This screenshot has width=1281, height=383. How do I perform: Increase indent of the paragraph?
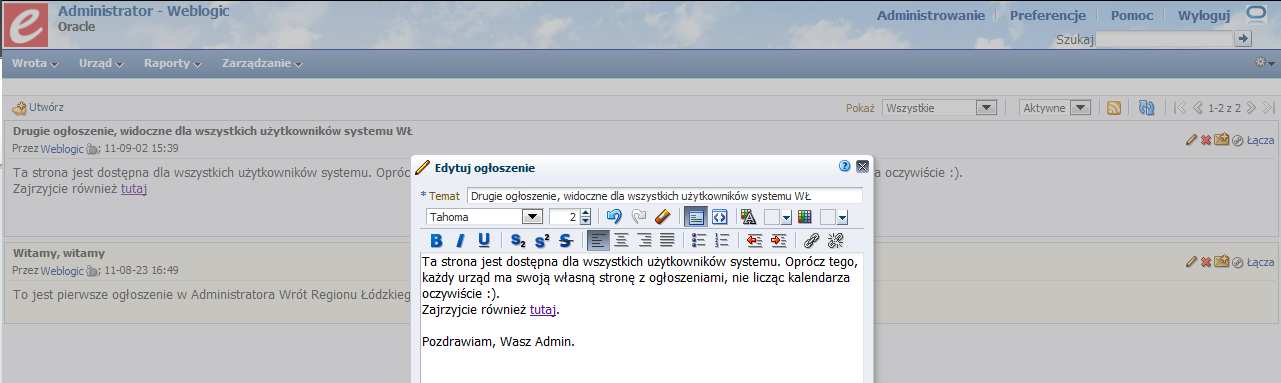[x=778, y=240]
